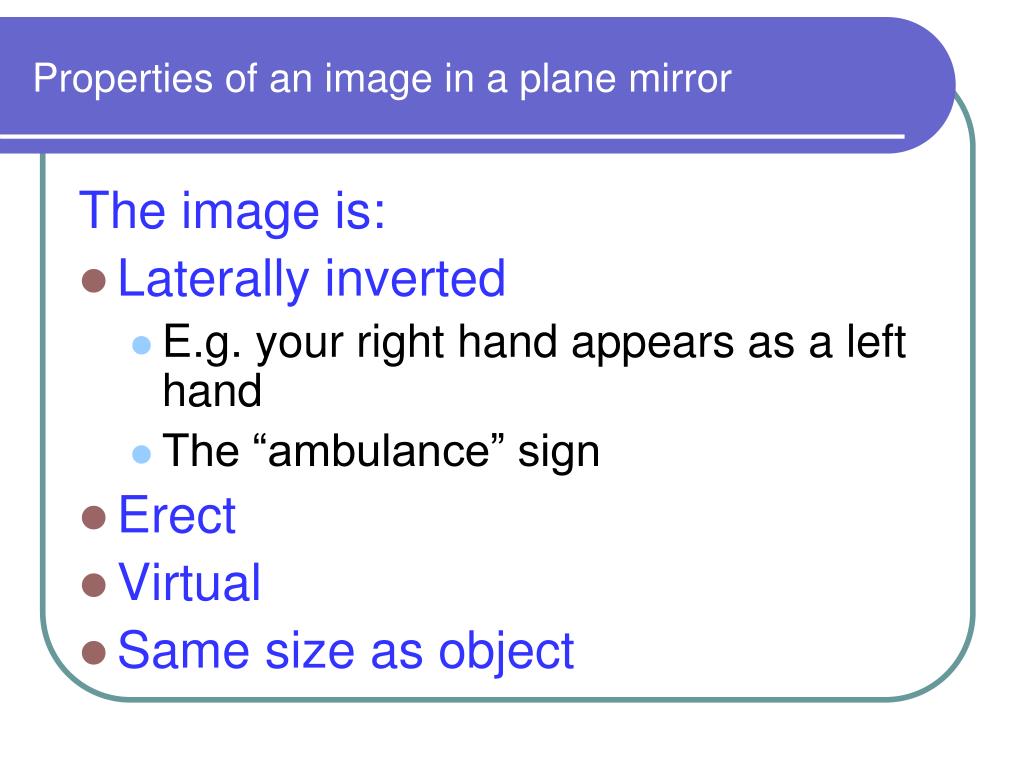Click the text 'The "ambulance" sign'

381,451
